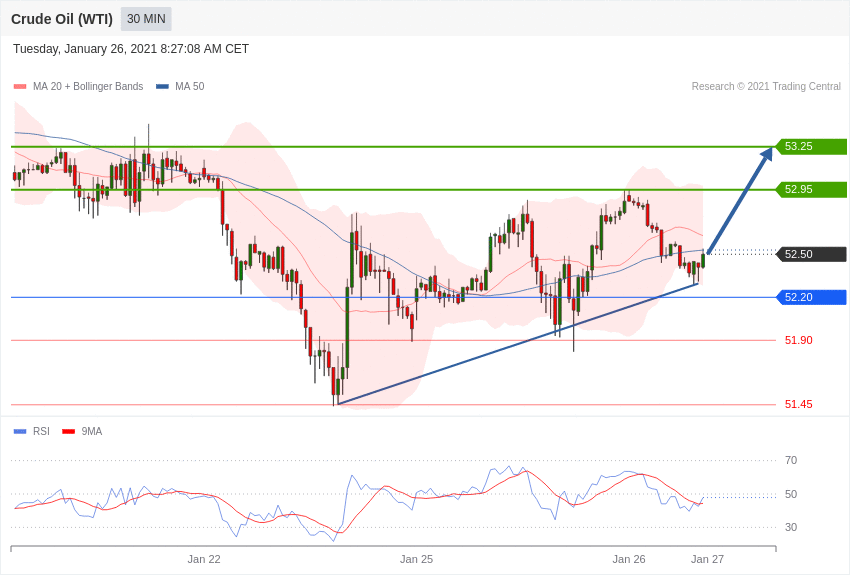Viewport: 850px width, 576px height.
Task: Click the Jan 22 date axis label
Action: coord(204,559)
